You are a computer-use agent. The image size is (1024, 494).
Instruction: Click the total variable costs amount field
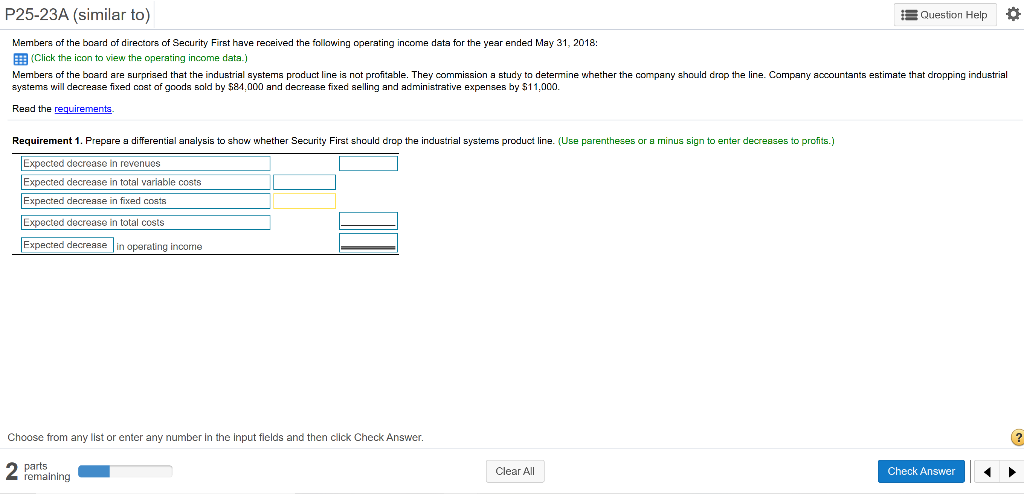point(304,182)
